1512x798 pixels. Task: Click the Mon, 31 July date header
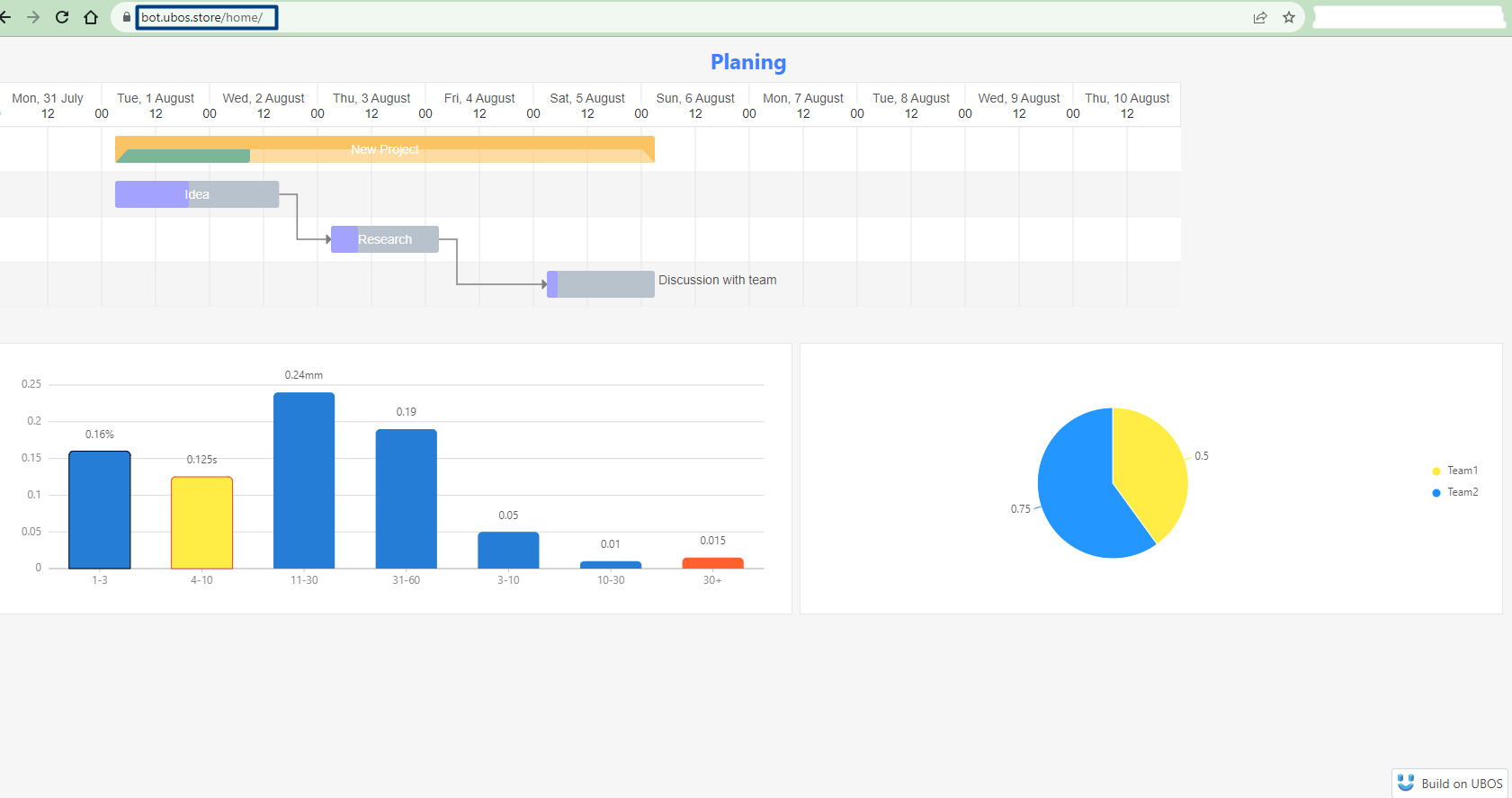pyautogui.click(x=48, y=98)
